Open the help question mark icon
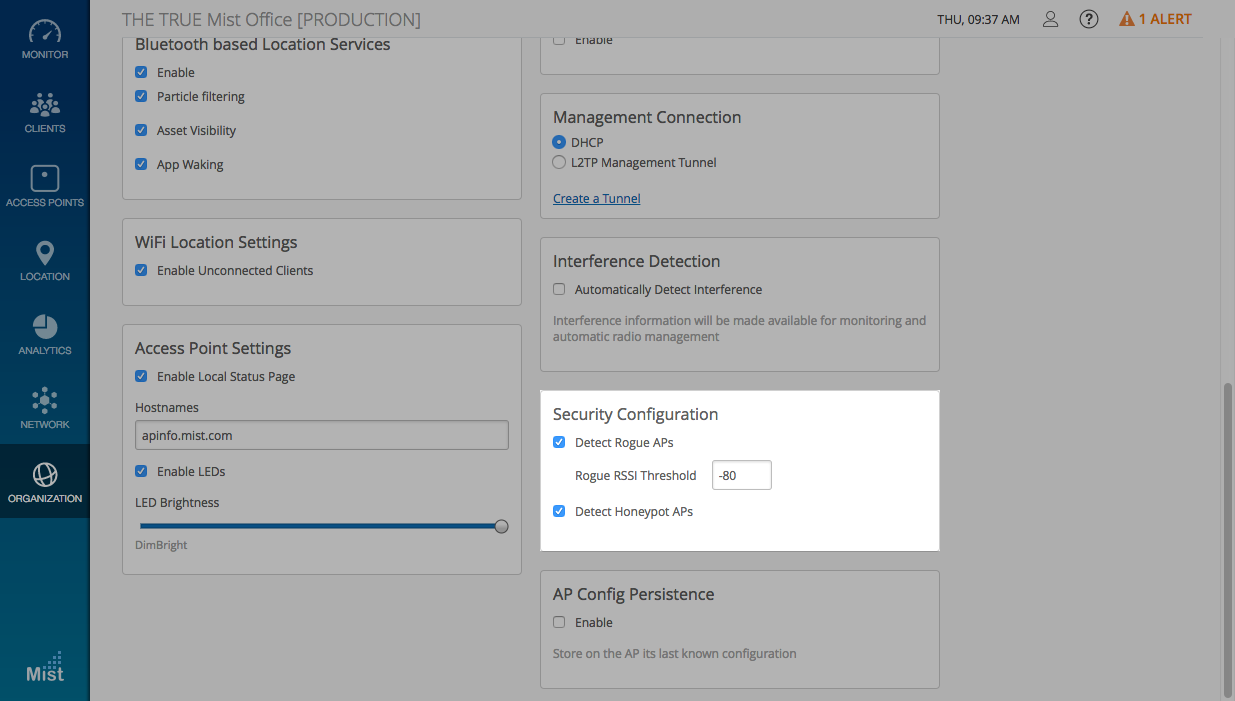 pyautogui.click(x=1089, y=19)
